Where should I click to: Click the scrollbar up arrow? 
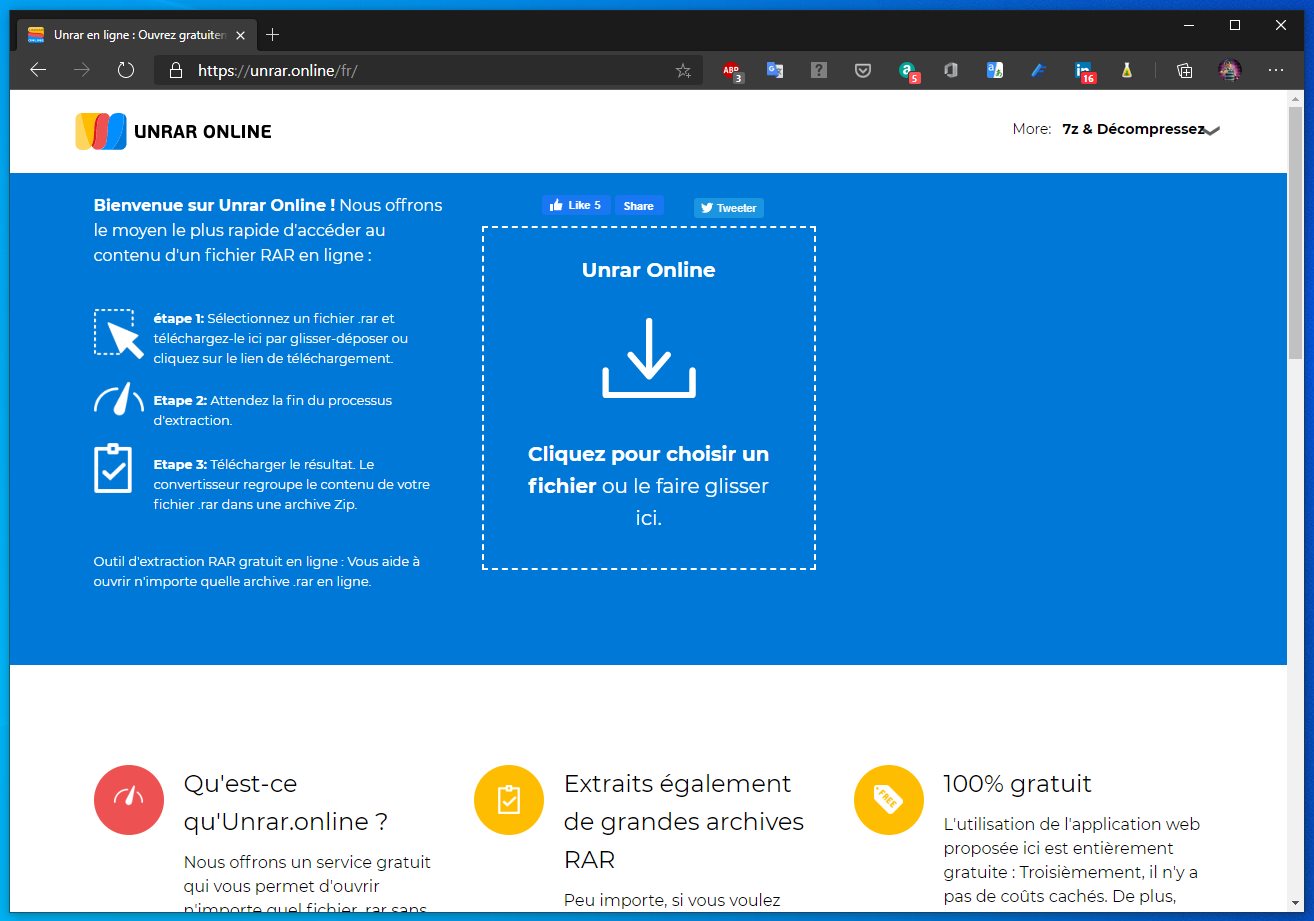[x=1295, y=99]
